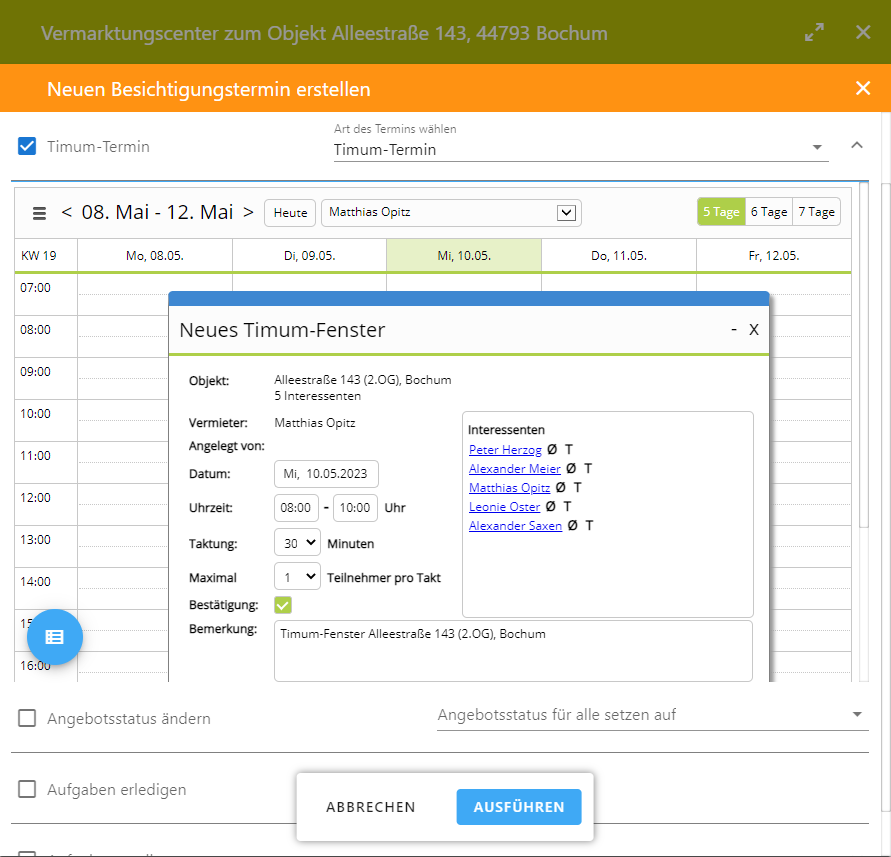Open the Taktung minutes dropdown

point(297,543)
